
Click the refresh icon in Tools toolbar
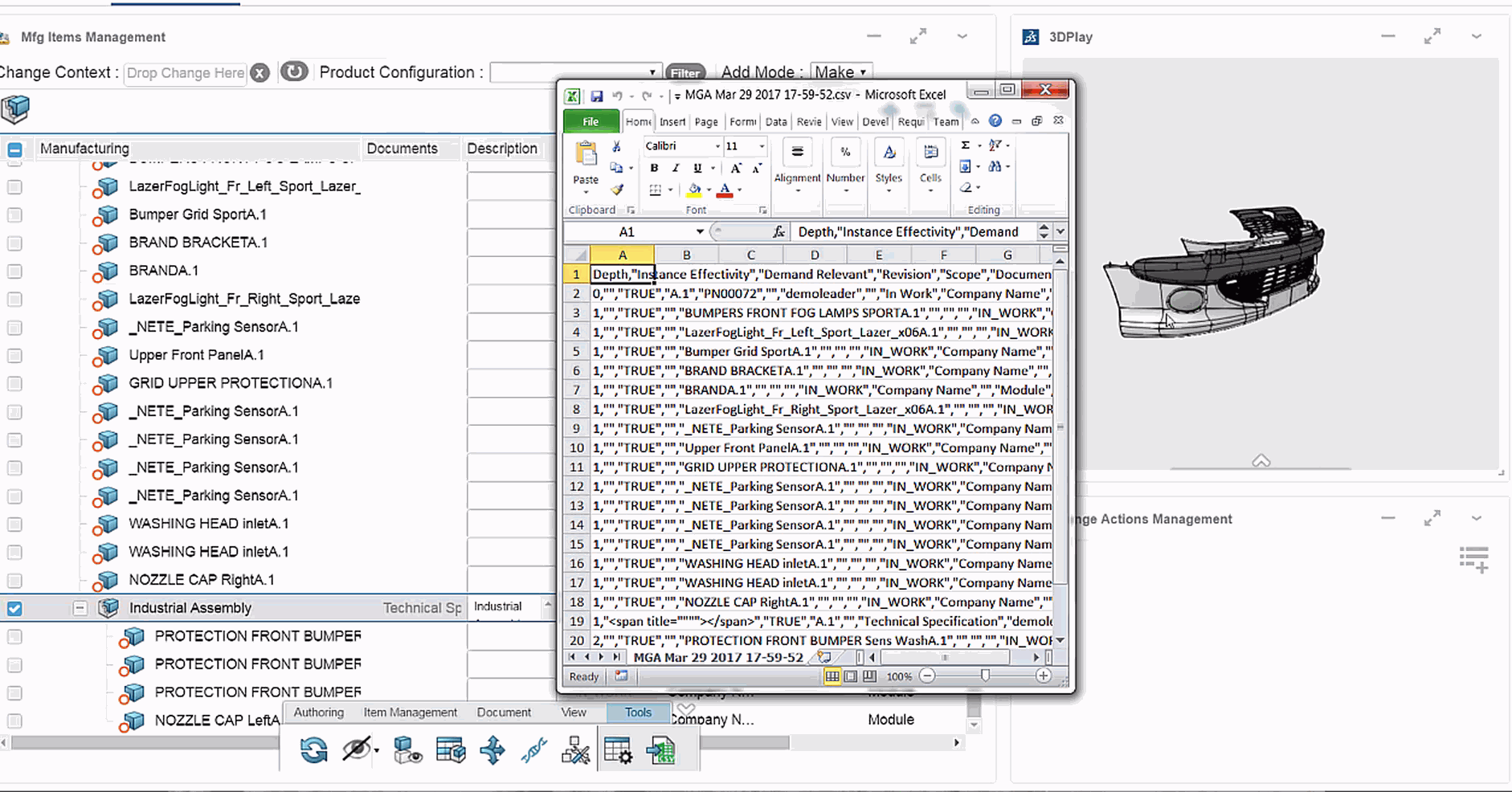313,750
